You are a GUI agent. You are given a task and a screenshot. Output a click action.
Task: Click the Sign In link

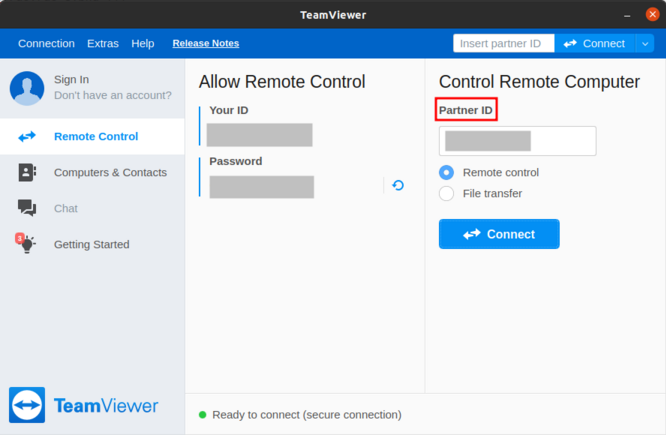[x=71, y=79]
